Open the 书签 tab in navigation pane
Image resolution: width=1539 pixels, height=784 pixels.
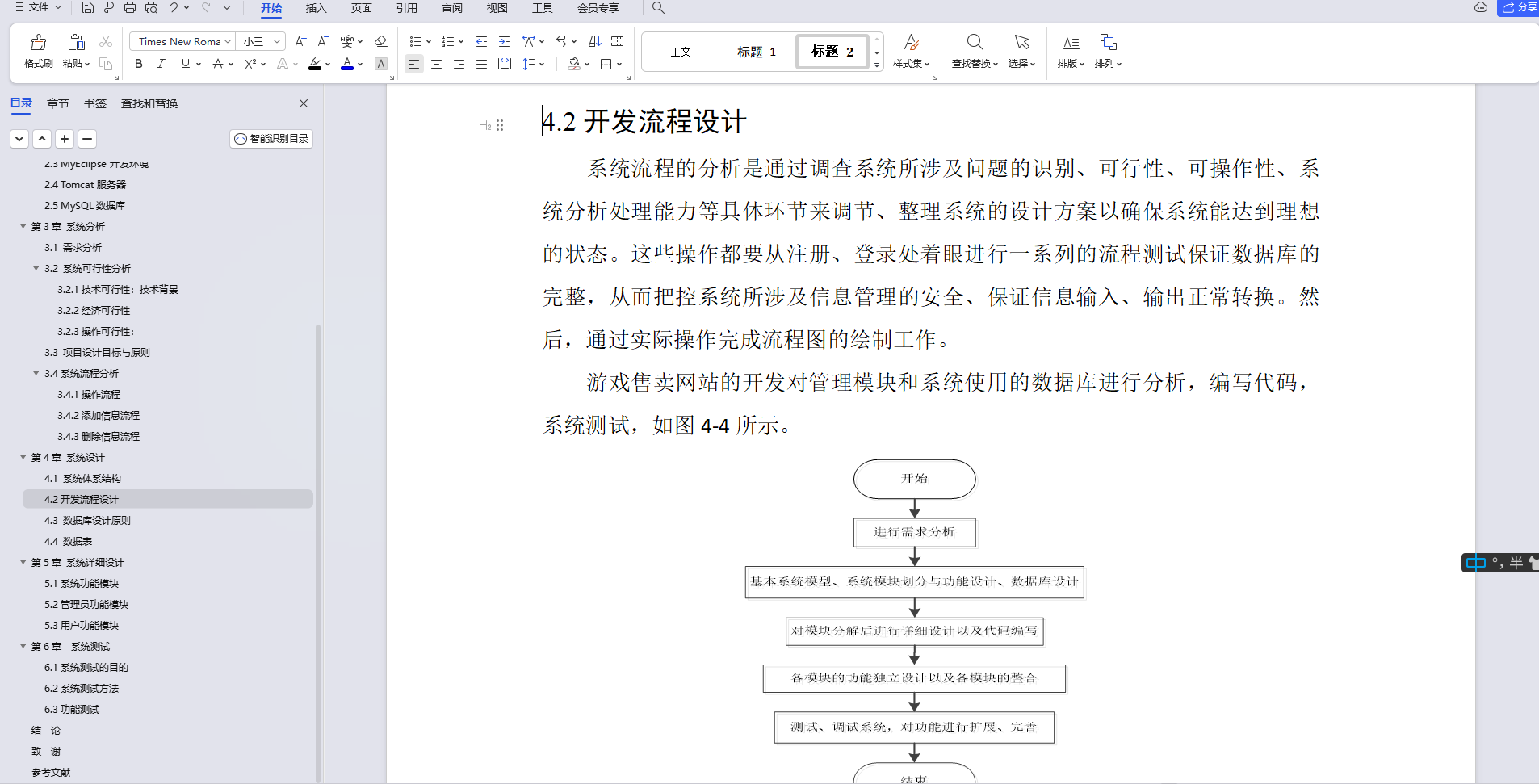point(94,103)
